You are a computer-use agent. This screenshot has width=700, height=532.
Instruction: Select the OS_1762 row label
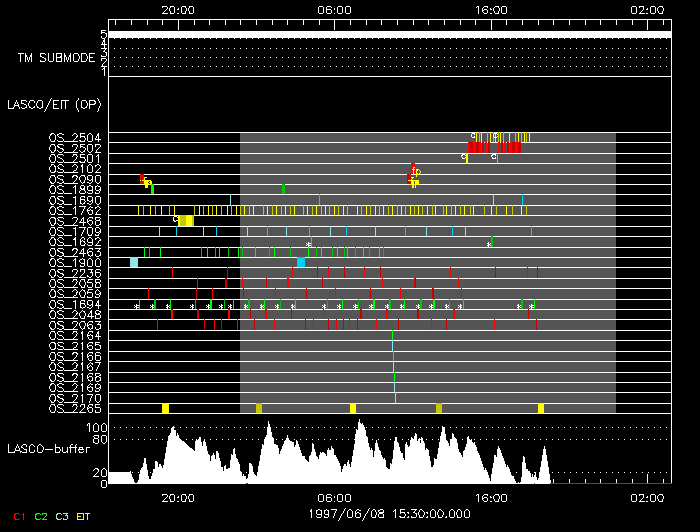pyautogui.click(x=75, y=210)
